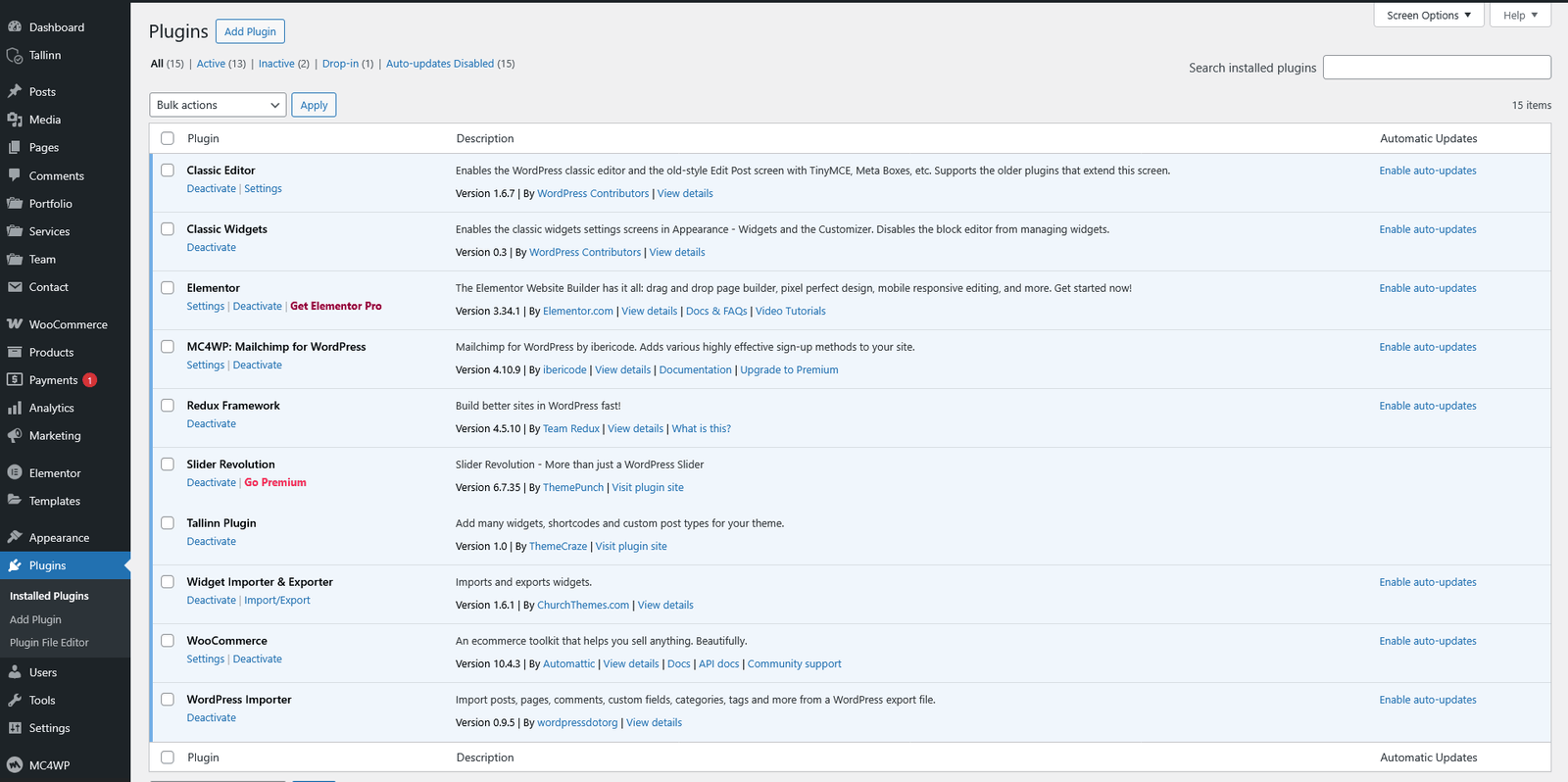The height and width of the screenshot is (782, 1568).
Task: Tick the Classic Editor plugin checkbox
Action: pos(168,171)
